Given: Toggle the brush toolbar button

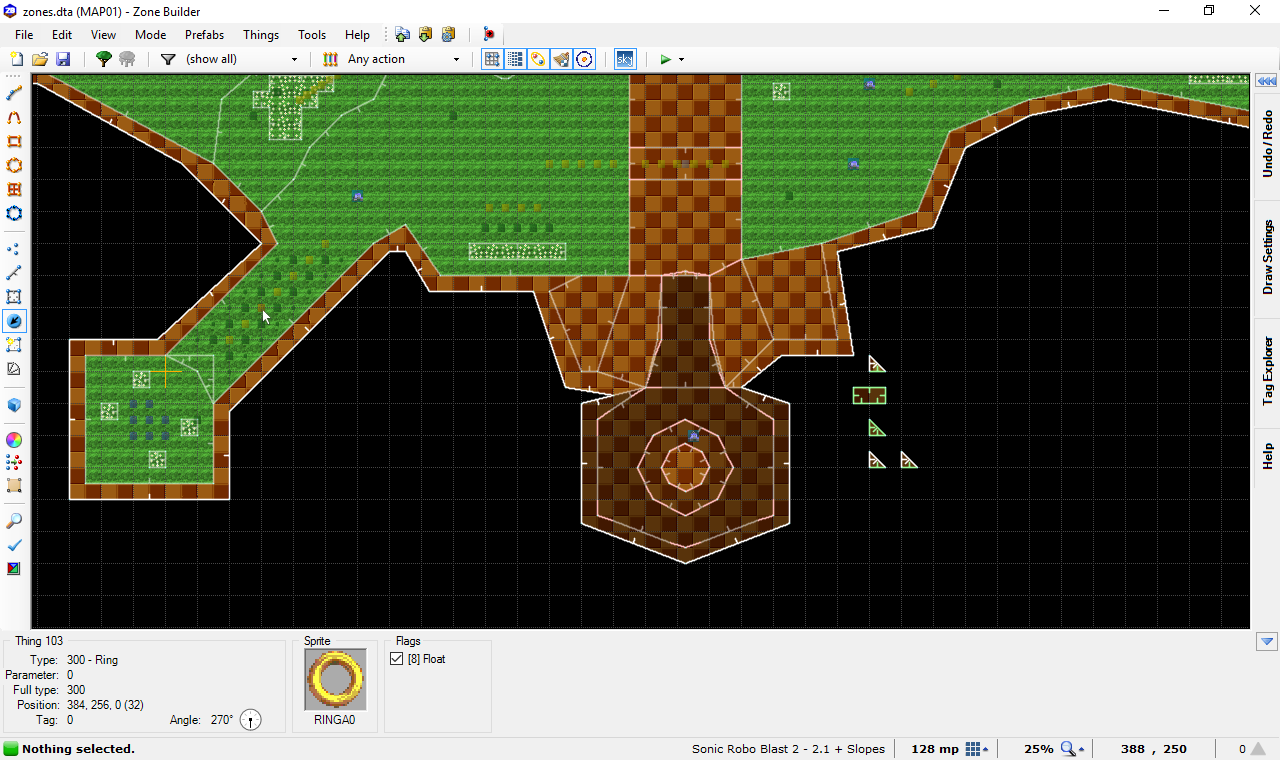Looking at the screenshot, I should (561, 59).
